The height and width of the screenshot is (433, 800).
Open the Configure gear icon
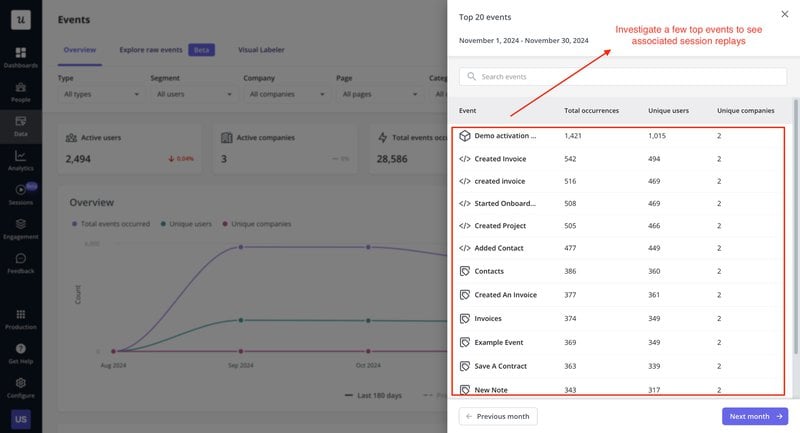pos(20,385)
